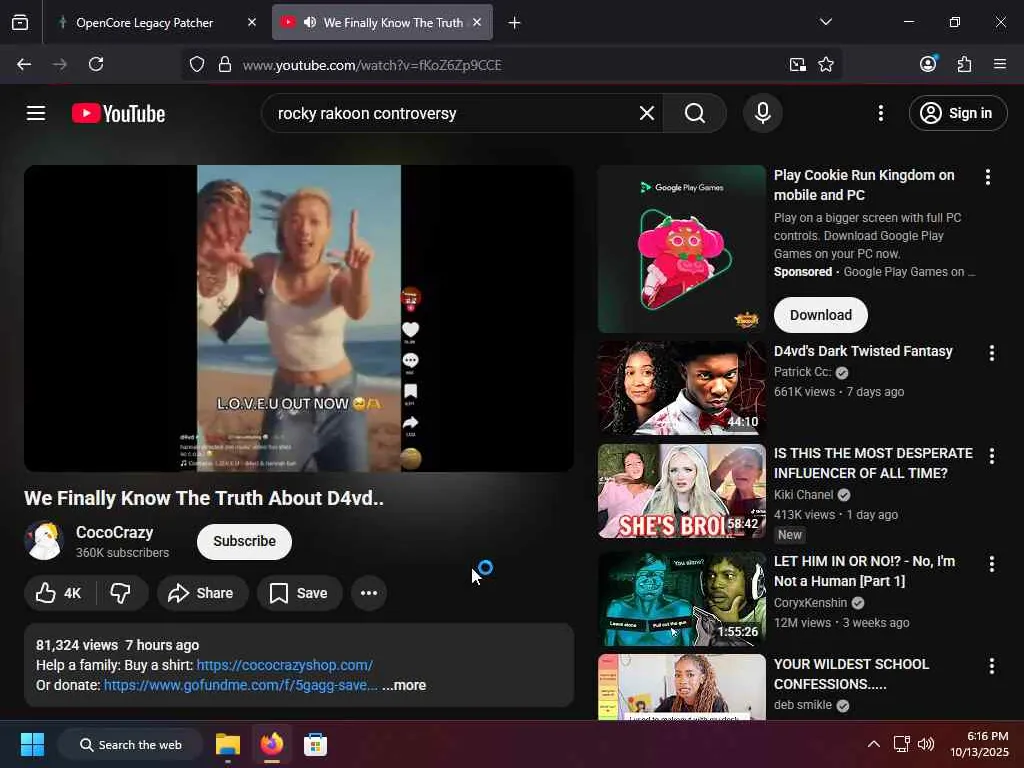1024x768 pixels.
Task: Select the We Finally Know The Truth tab
Action: 382,22
